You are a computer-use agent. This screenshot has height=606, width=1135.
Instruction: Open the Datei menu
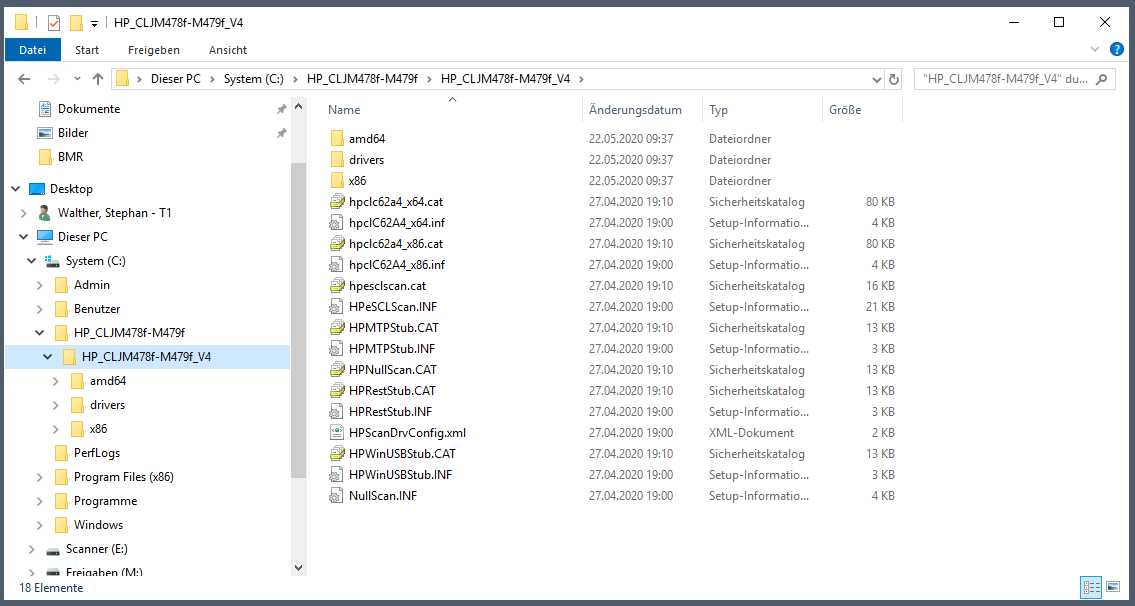coord(33,50)
